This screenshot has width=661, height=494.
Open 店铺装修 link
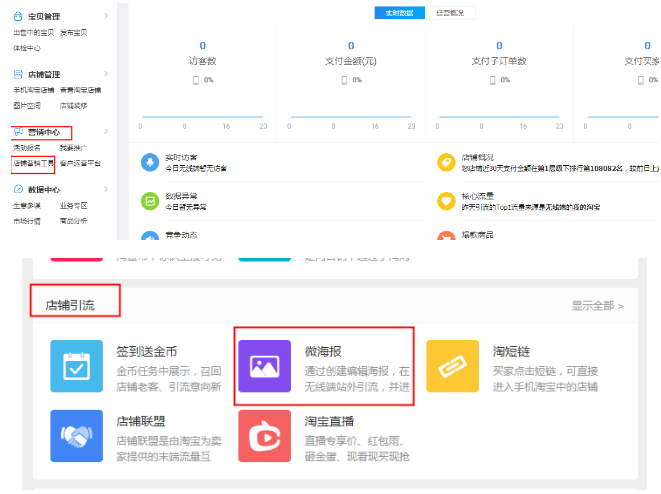coord(73,106)
